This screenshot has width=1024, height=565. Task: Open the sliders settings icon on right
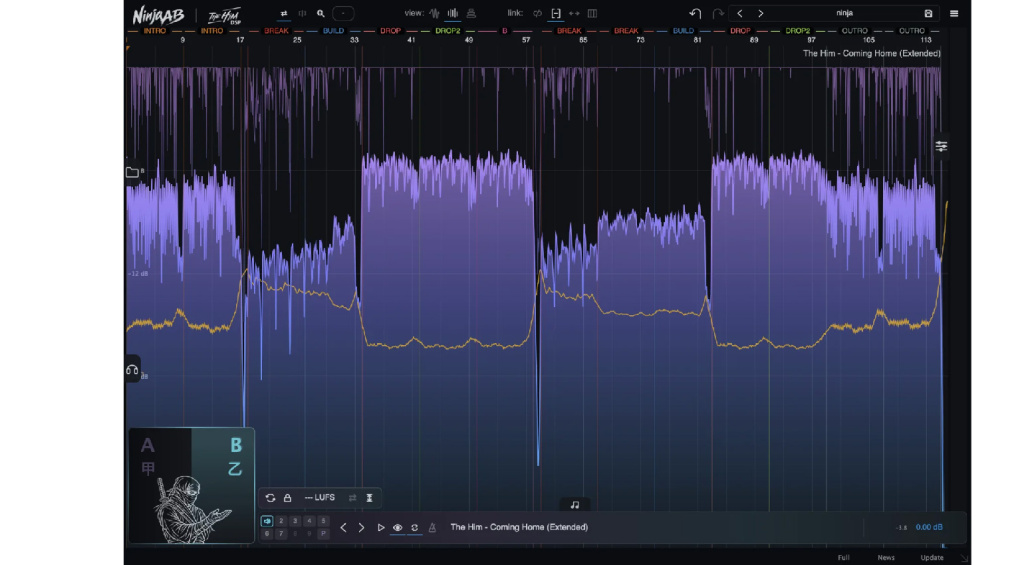tap(941, 146)
